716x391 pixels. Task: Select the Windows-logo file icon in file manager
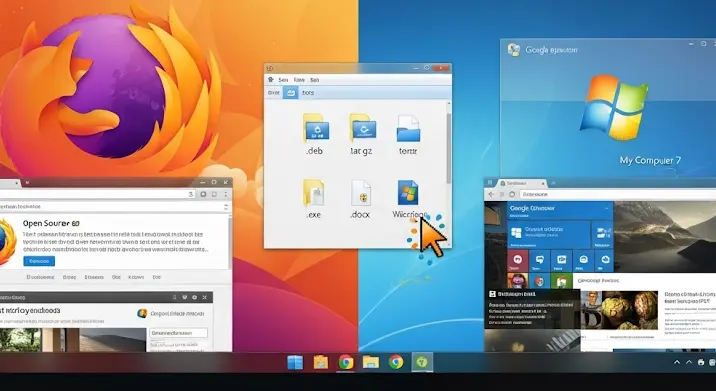[x=408, y=192]
